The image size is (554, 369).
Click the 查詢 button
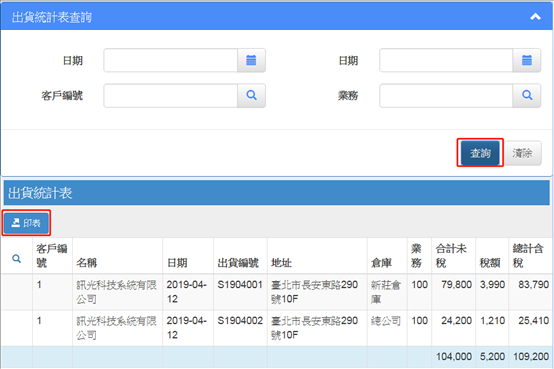[x=480, y=153]
